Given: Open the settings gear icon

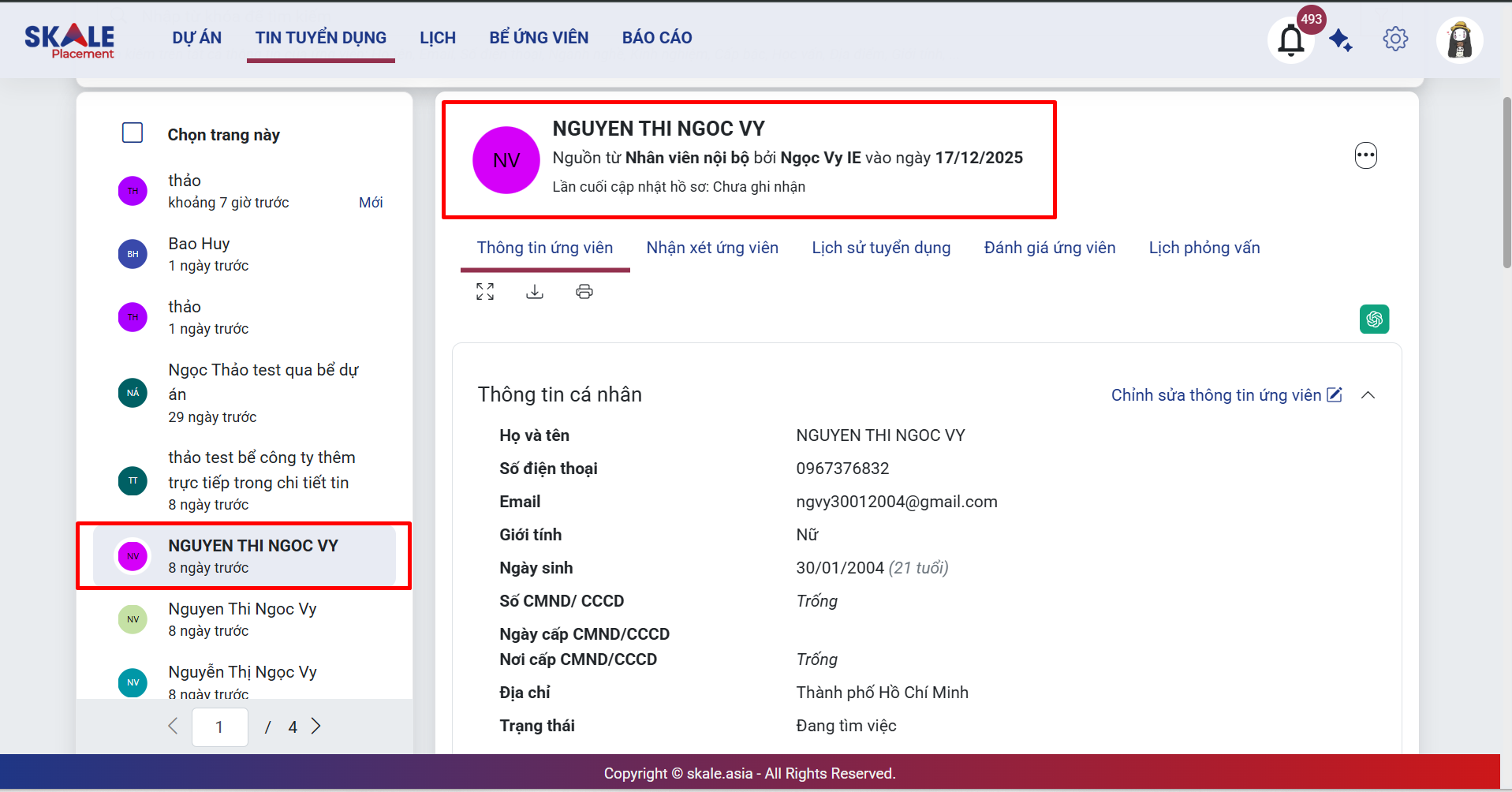Looking at the screenshot, I should (1394, 39).
